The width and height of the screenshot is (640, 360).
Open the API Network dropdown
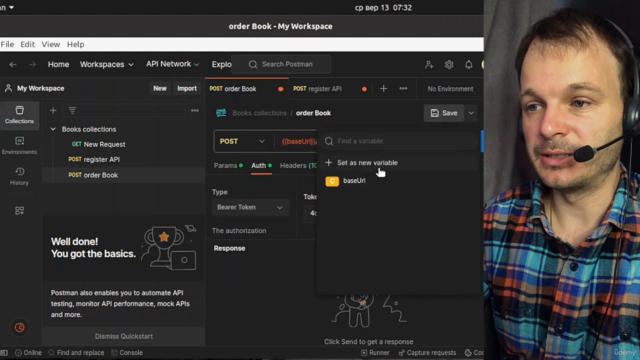point(173,64)
